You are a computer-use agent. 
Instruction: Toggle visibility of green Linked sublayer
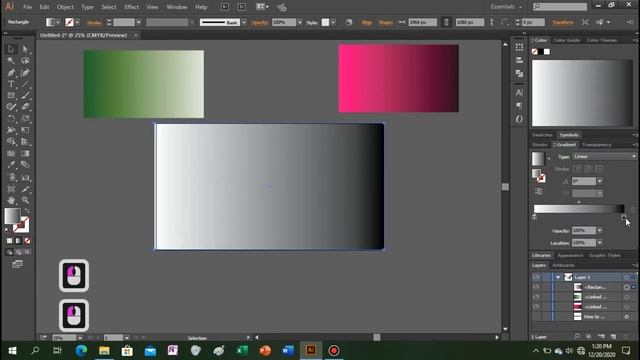536,297
